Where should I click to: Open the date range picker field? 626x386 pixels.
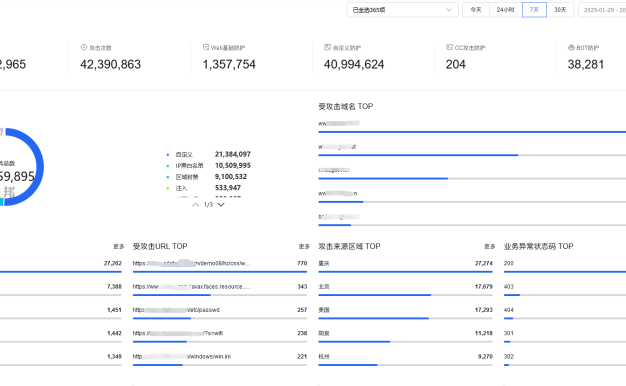point(602,10)
